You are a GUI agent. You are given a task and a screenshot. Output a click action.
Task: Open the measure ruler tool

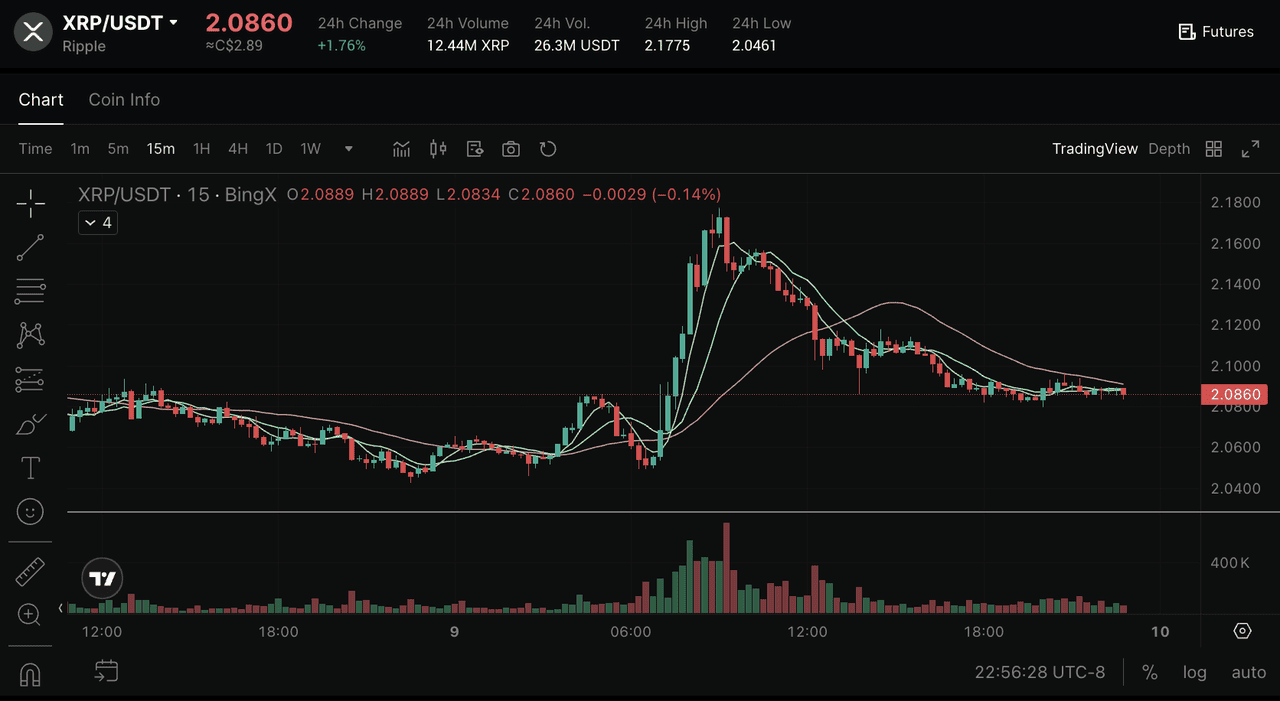pyautogui.click(x=30, y=571)
